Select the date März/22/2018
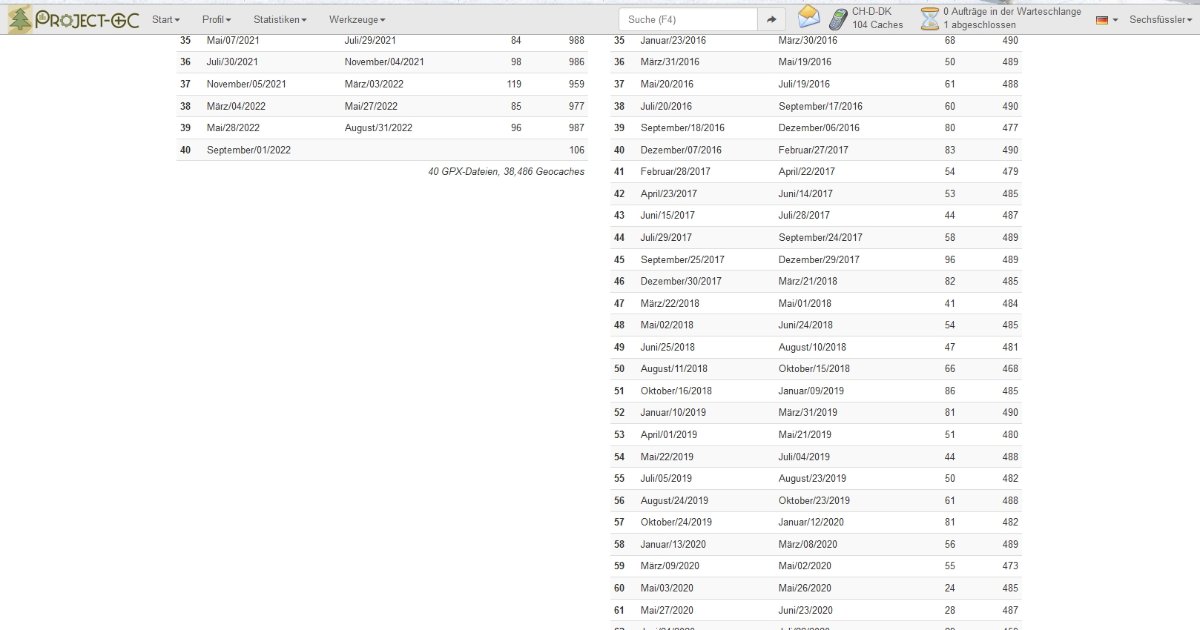This screenshot has height=630, width=1200. point(670,304)
